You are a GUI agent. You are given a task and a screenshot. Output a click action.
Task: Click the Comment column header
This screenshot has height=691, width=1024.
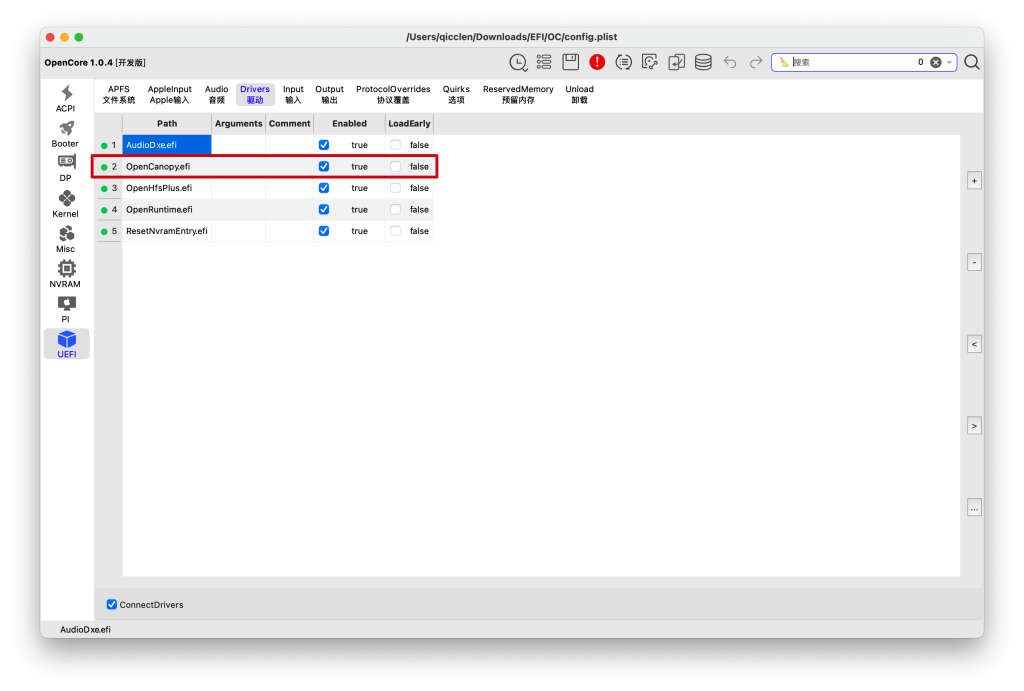(x=289, y=123)
